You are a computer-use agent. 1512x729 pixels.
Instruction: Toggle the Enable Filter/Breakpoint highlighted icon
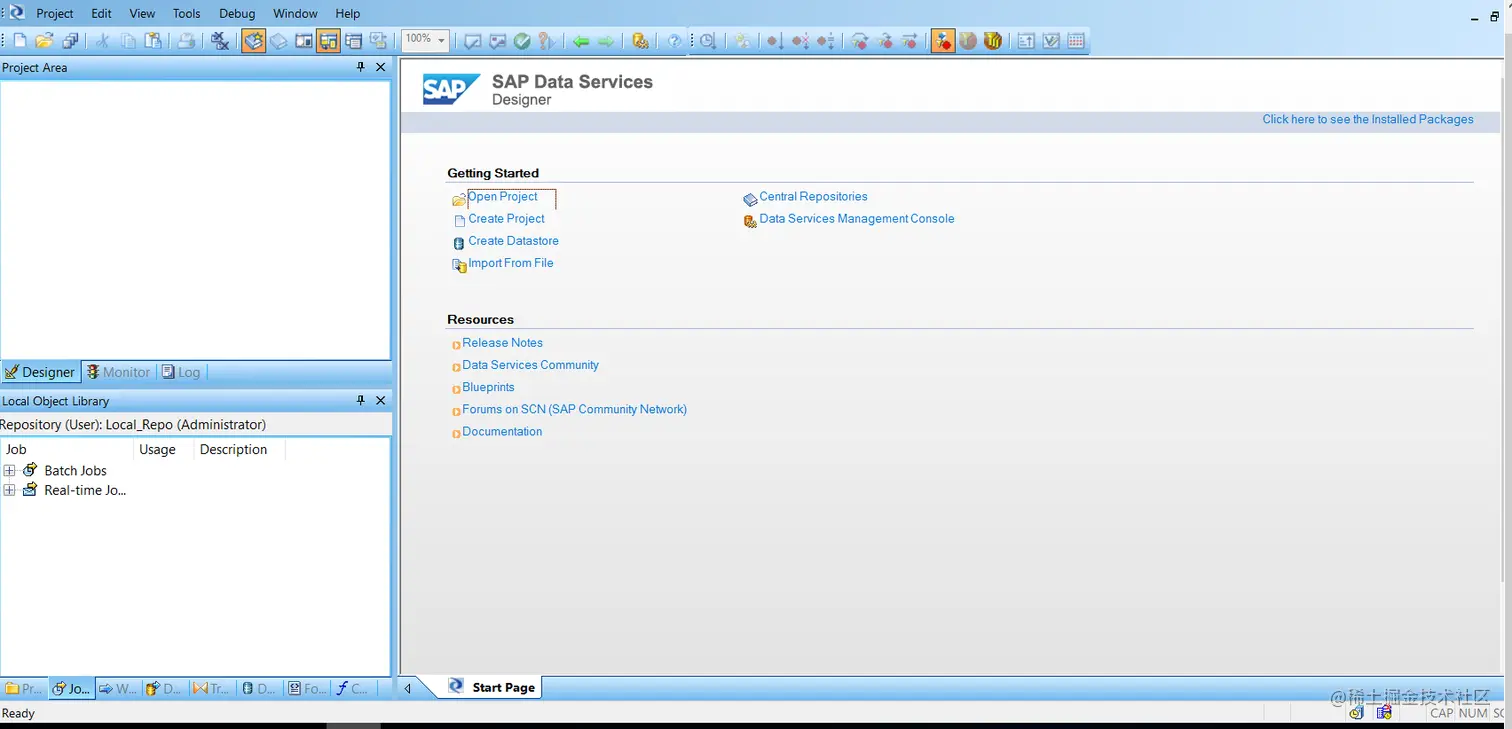[x=943, y=41]
